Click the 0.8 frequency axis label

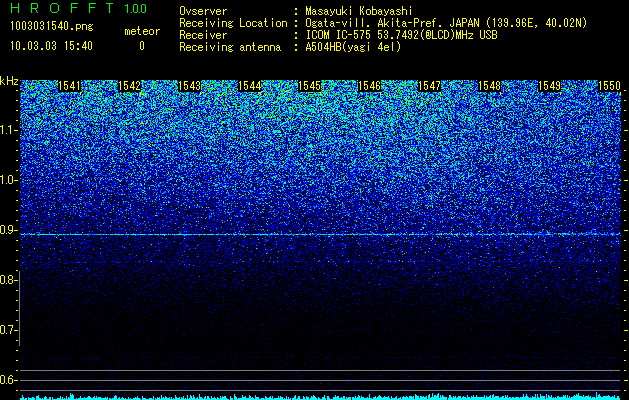point(8,280)
